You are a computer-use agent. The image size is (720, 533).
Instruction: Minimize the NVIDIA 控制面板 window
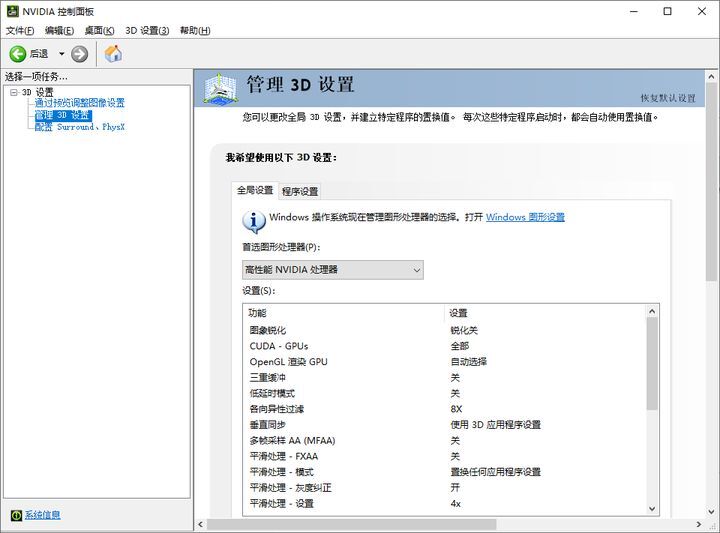[x=634, y=11]
